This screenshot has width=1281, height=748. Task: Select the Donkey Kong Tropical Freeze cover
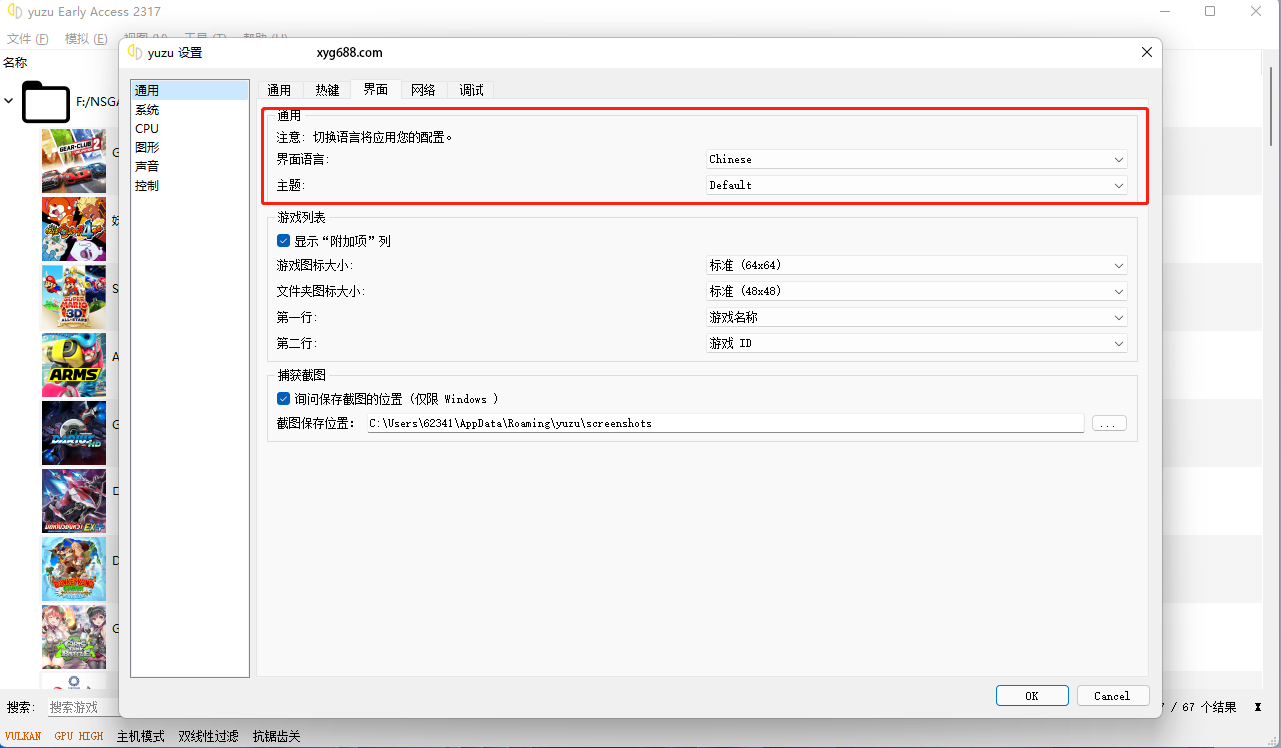pyautogui.click(x=73, y=569)
